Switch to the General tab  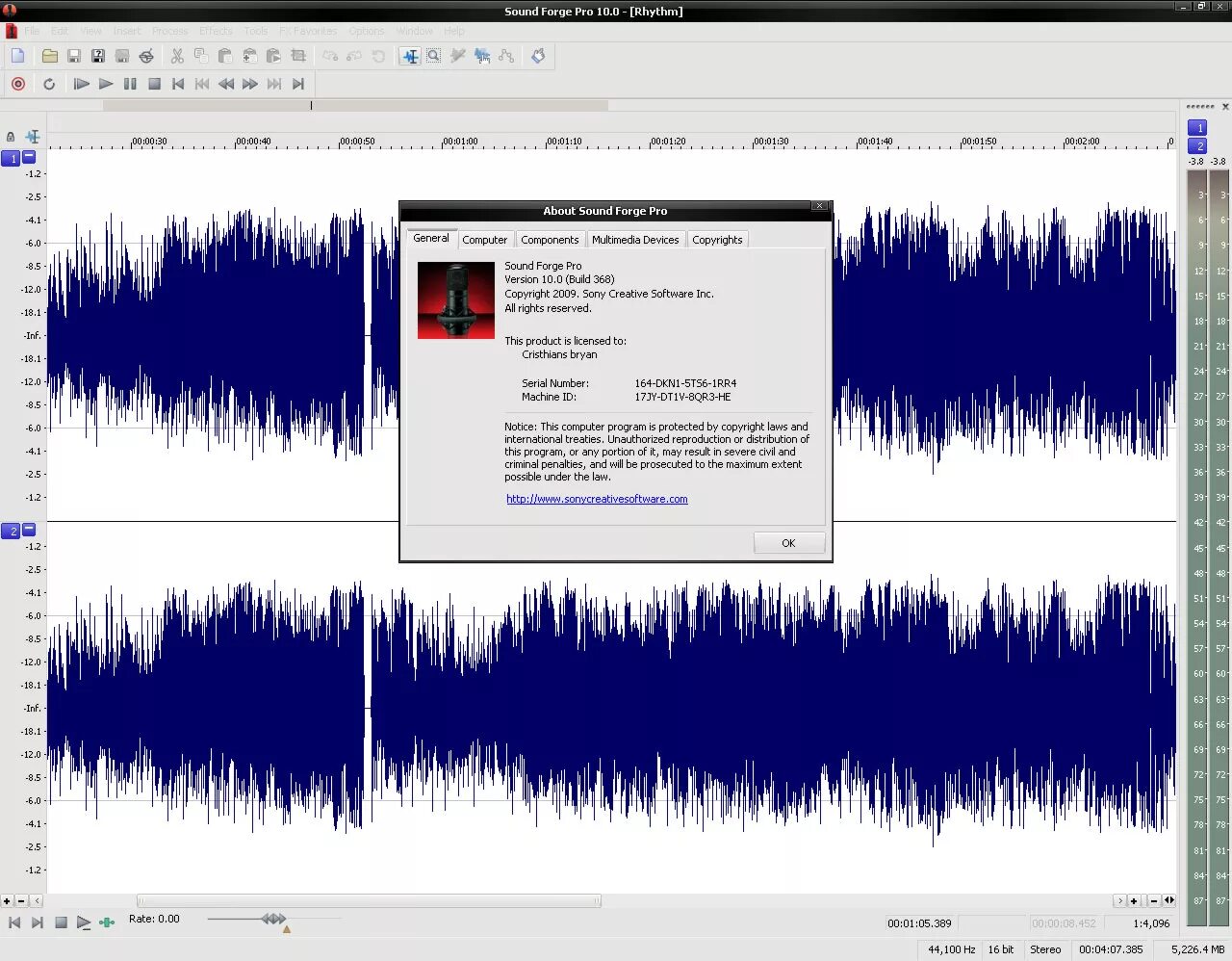[x=431, y=238]
